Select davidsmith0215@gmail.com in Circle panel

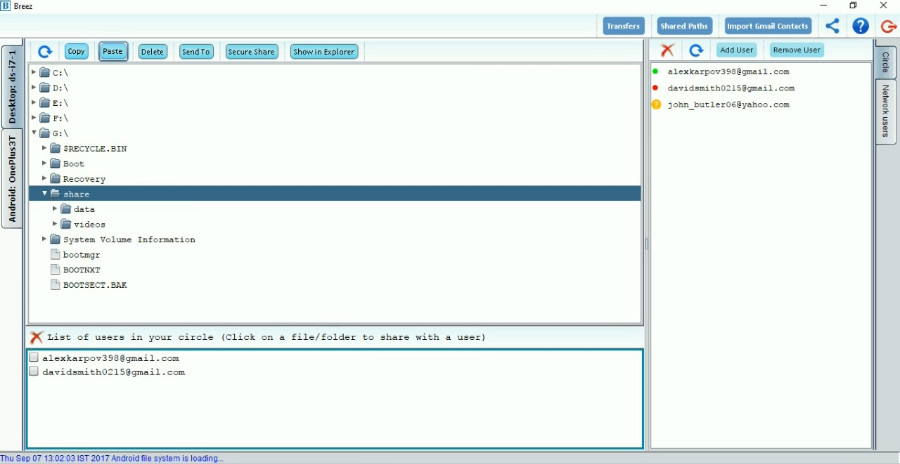pyautogui.click(x=731, y=88)
